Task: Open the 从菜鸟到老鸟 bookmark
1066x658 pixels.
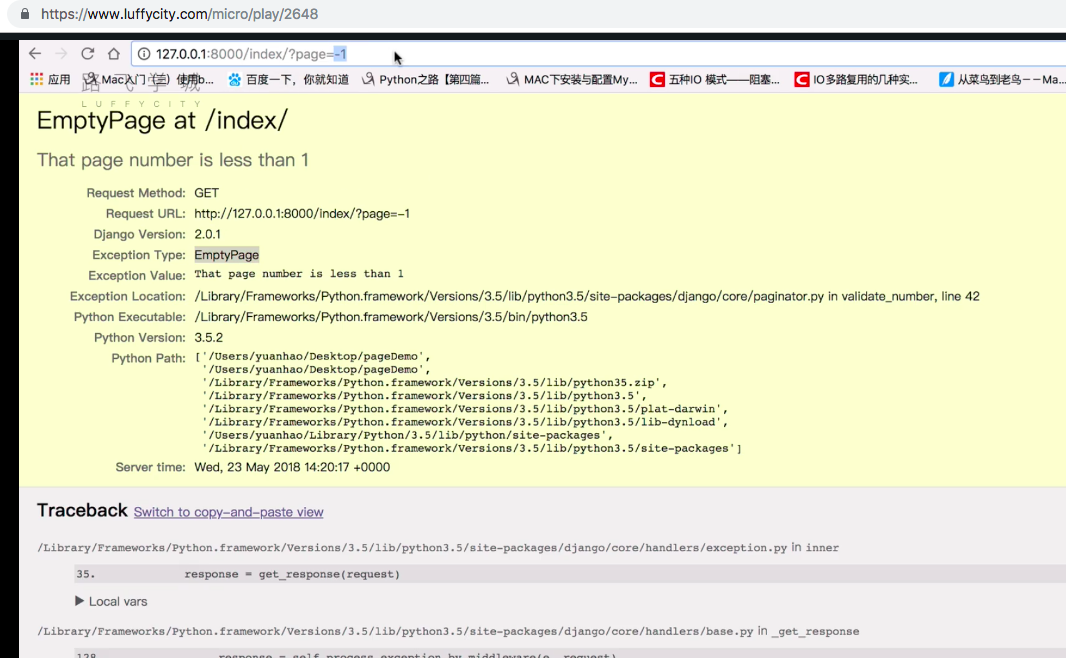Action: (1002, 80)
